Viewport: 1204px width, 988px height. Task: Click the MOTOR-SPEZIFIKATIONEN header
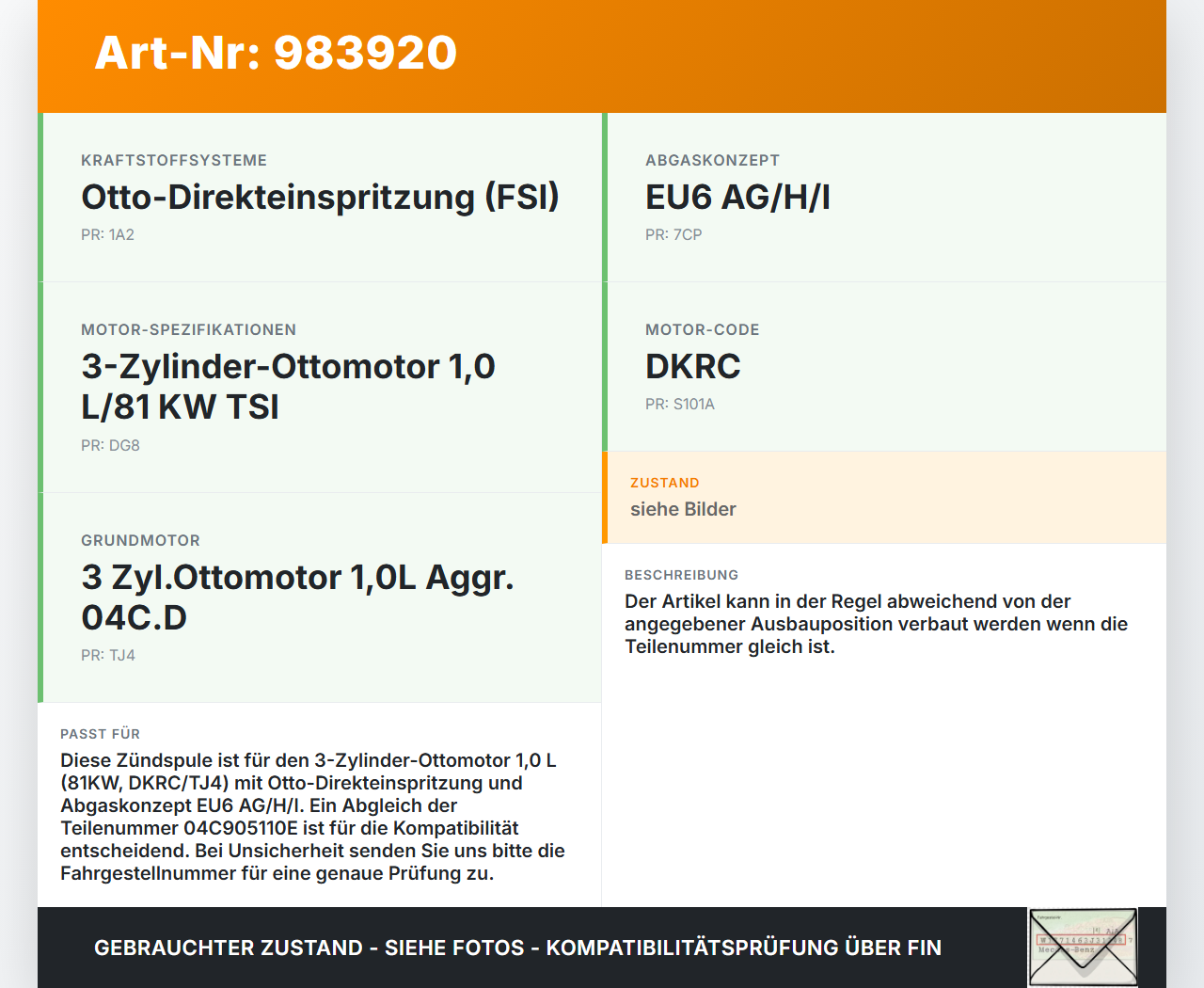point(188,329)
